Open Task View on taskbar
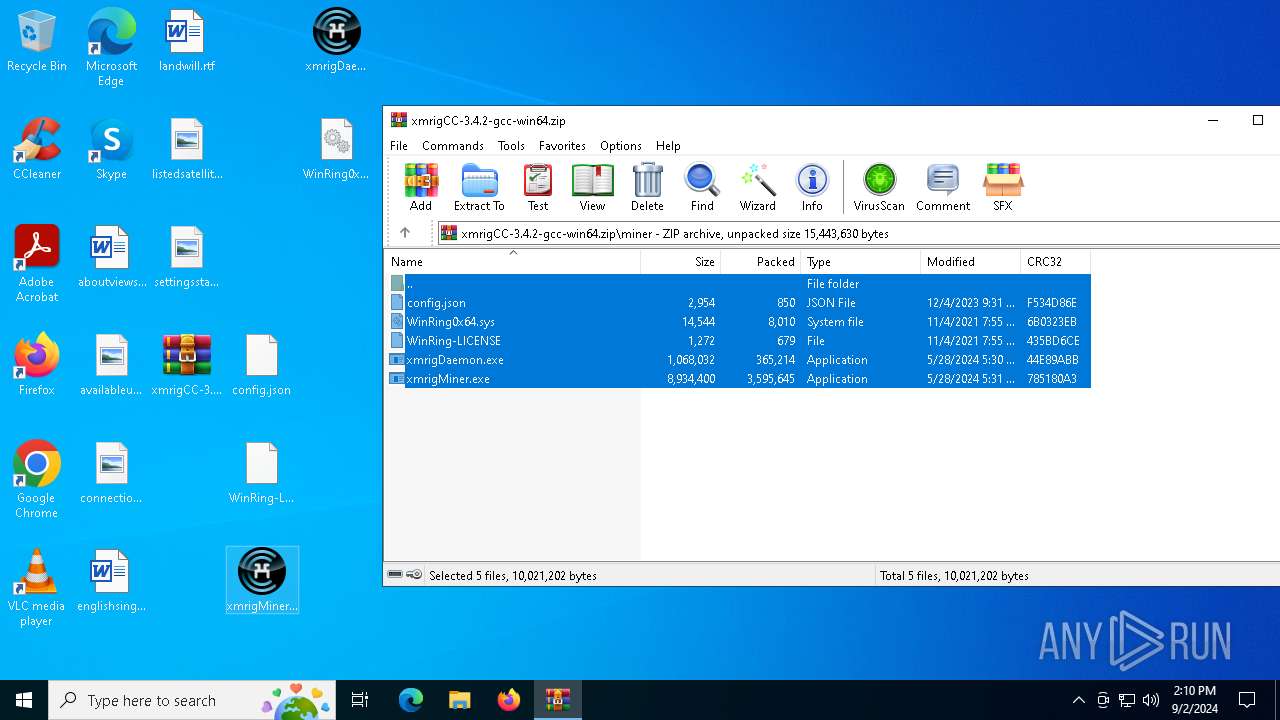This screenshot has width=1280, height=720. coord(360,700)
